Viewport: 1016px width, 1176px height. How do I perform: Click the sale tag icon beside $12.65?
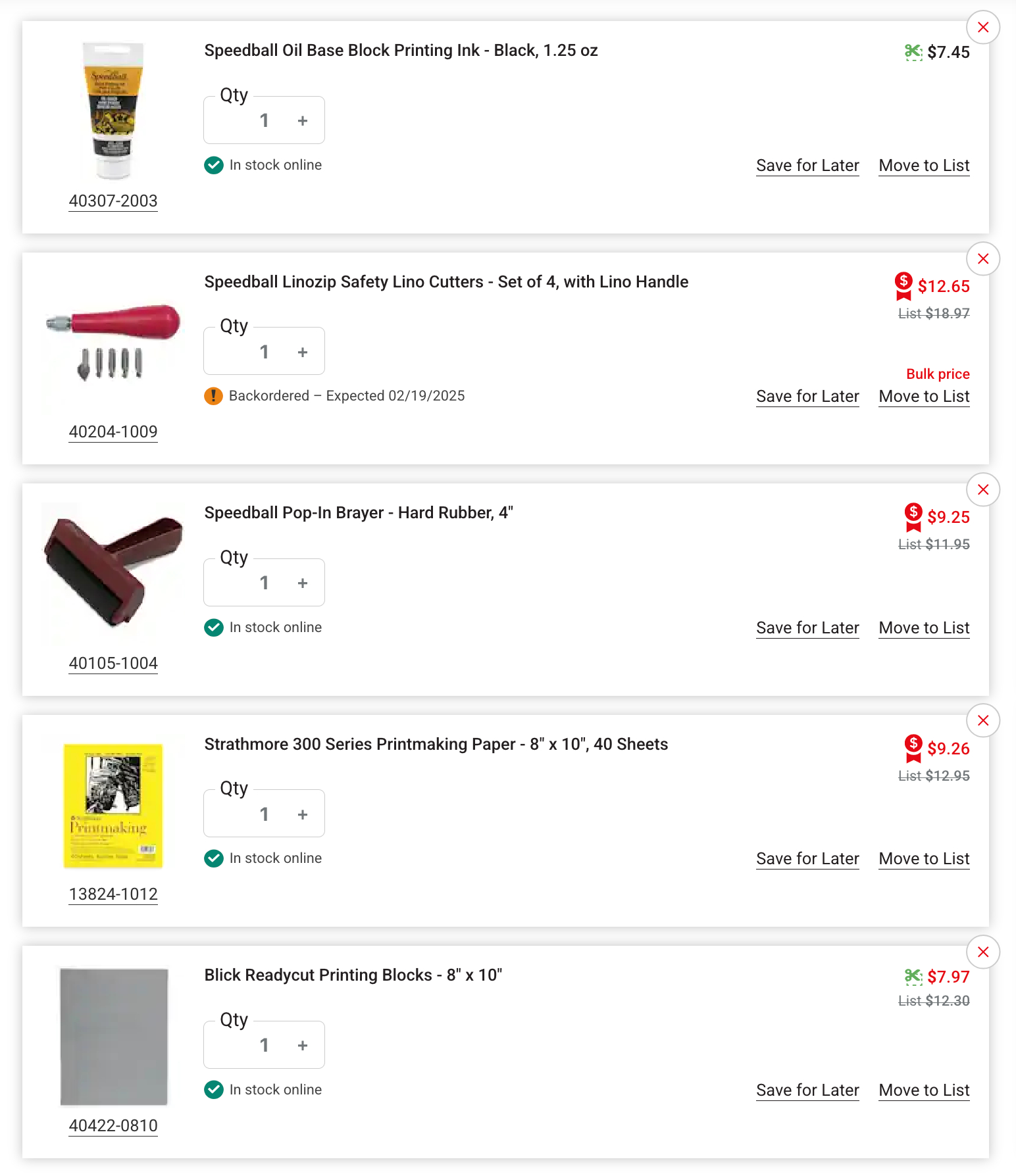click(x=903, y=286)
